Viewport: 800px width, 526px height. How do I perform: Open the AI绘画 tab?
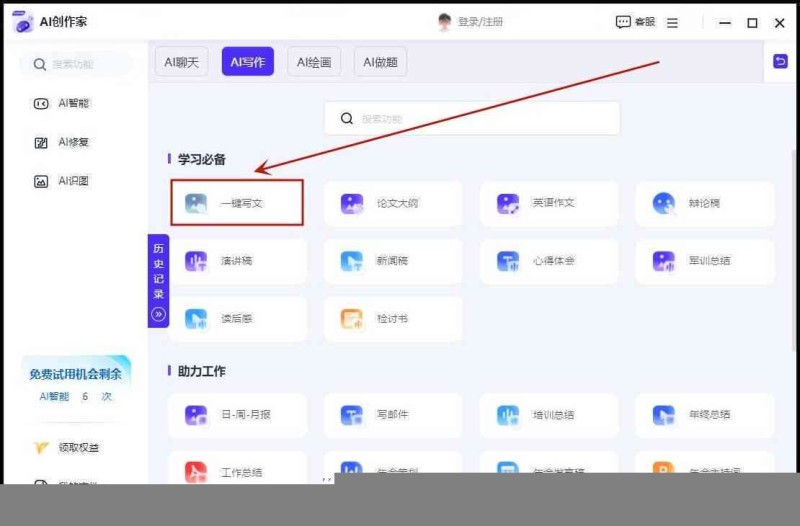point(314,62)
